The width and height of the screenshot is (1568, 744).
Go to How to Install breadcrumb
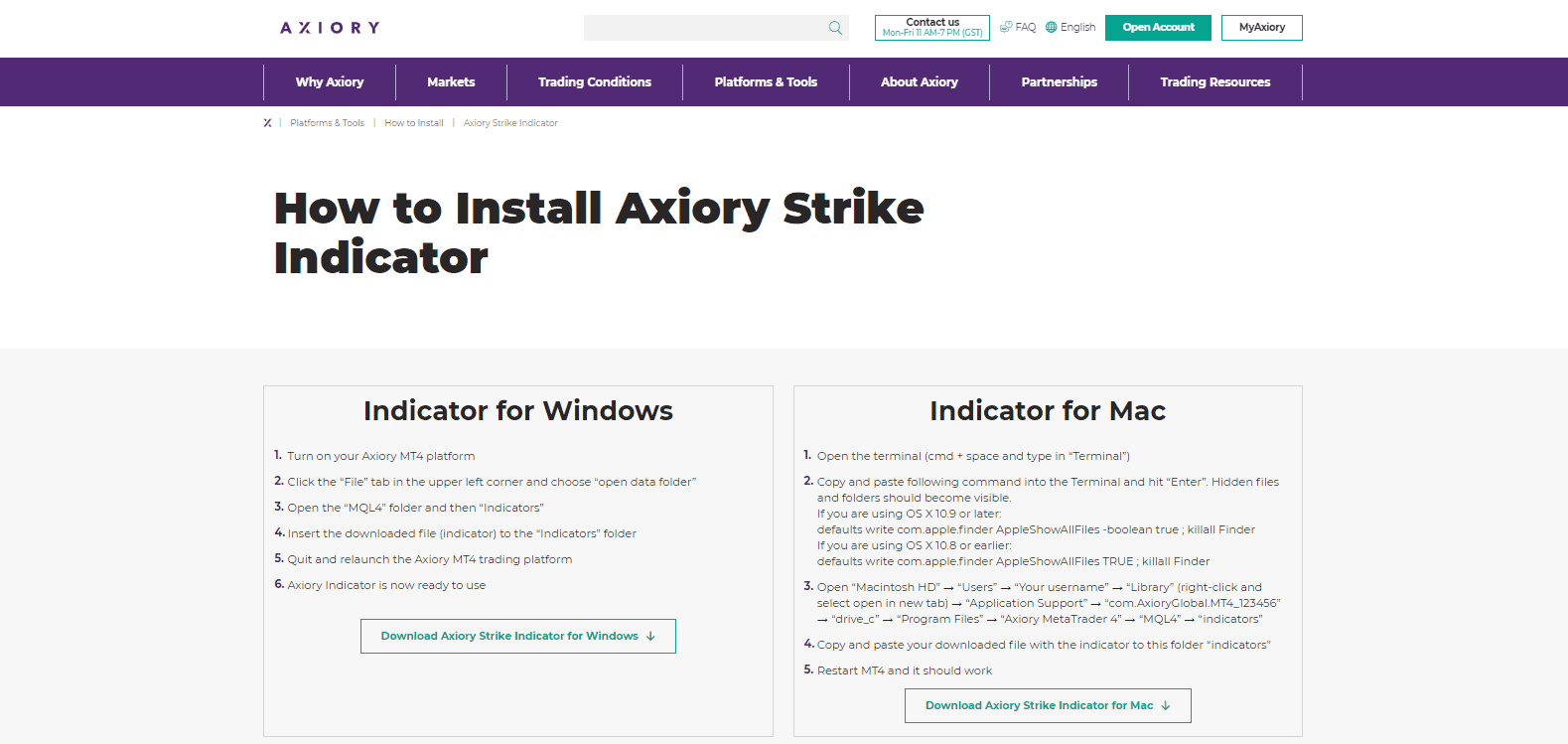pyautogui.click(x=414, y=123)
